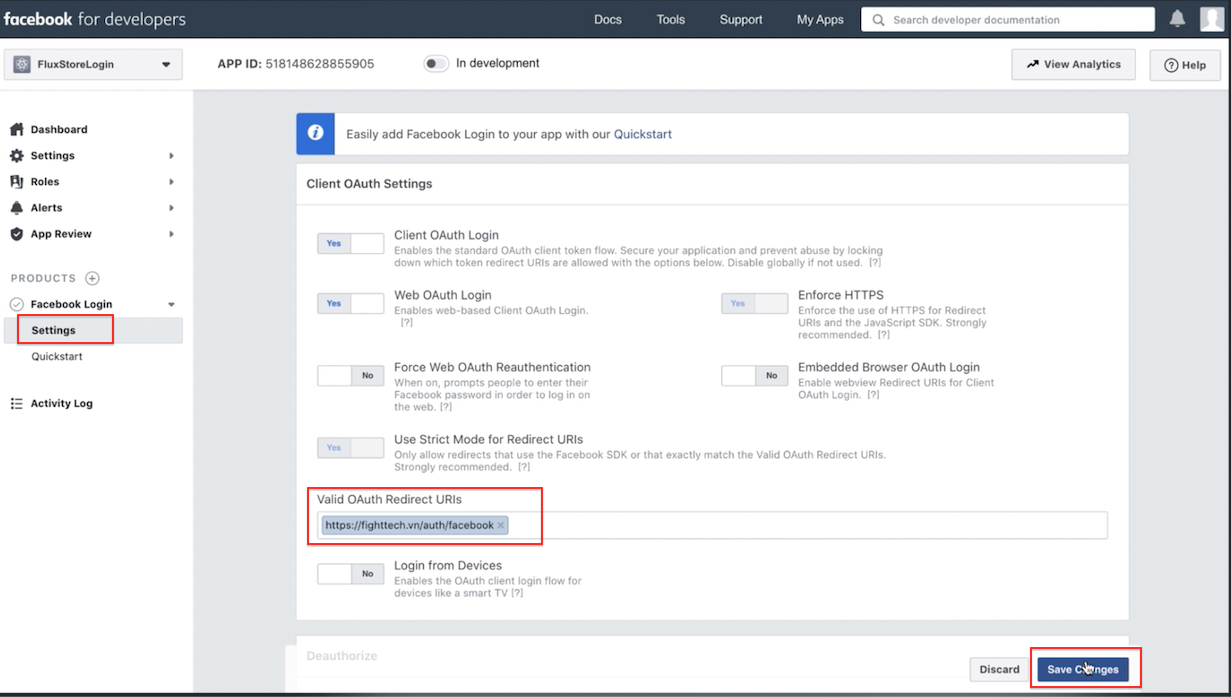Toggle the In development status switch
The image size is (1231, 697).
tap(436, 64)
